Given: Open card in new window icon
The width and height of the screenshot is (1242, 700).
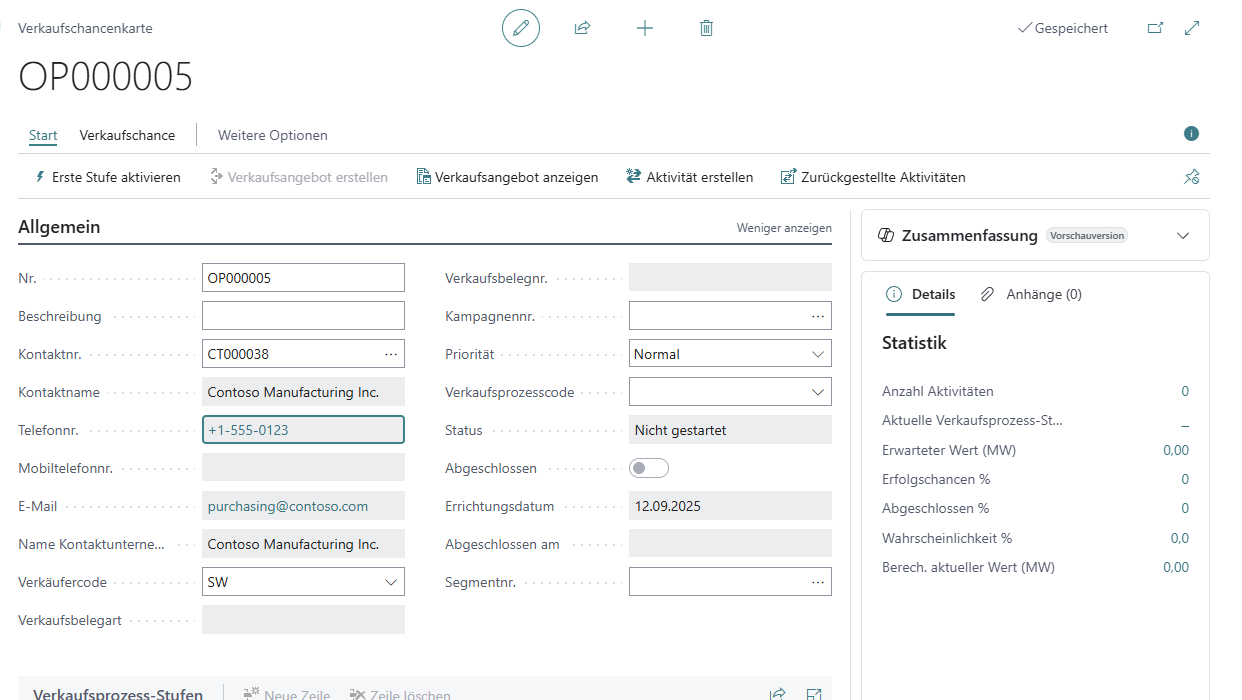Looking at the screenshot, I should (x=1155, y=28).
